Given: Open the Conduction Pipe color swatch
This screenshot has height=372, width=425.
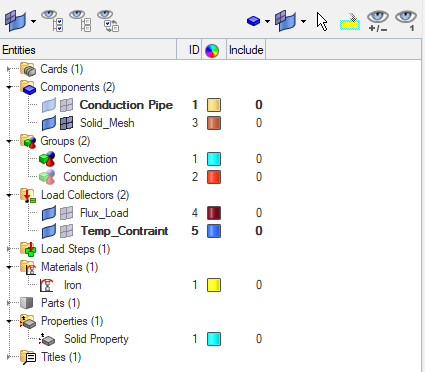Looking at the screenshot, I should point(214,105).
